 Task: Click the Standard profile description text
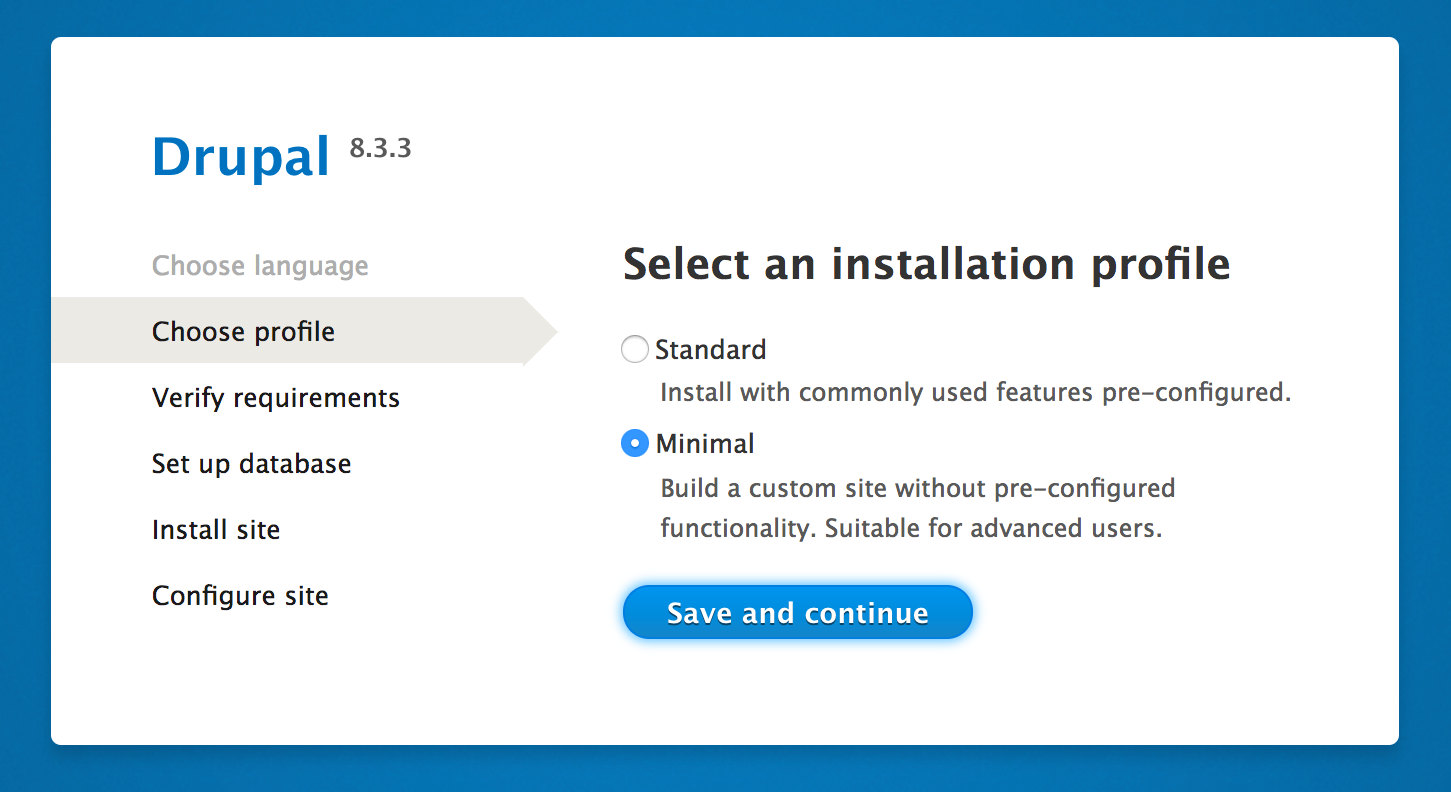pos(975,392)
